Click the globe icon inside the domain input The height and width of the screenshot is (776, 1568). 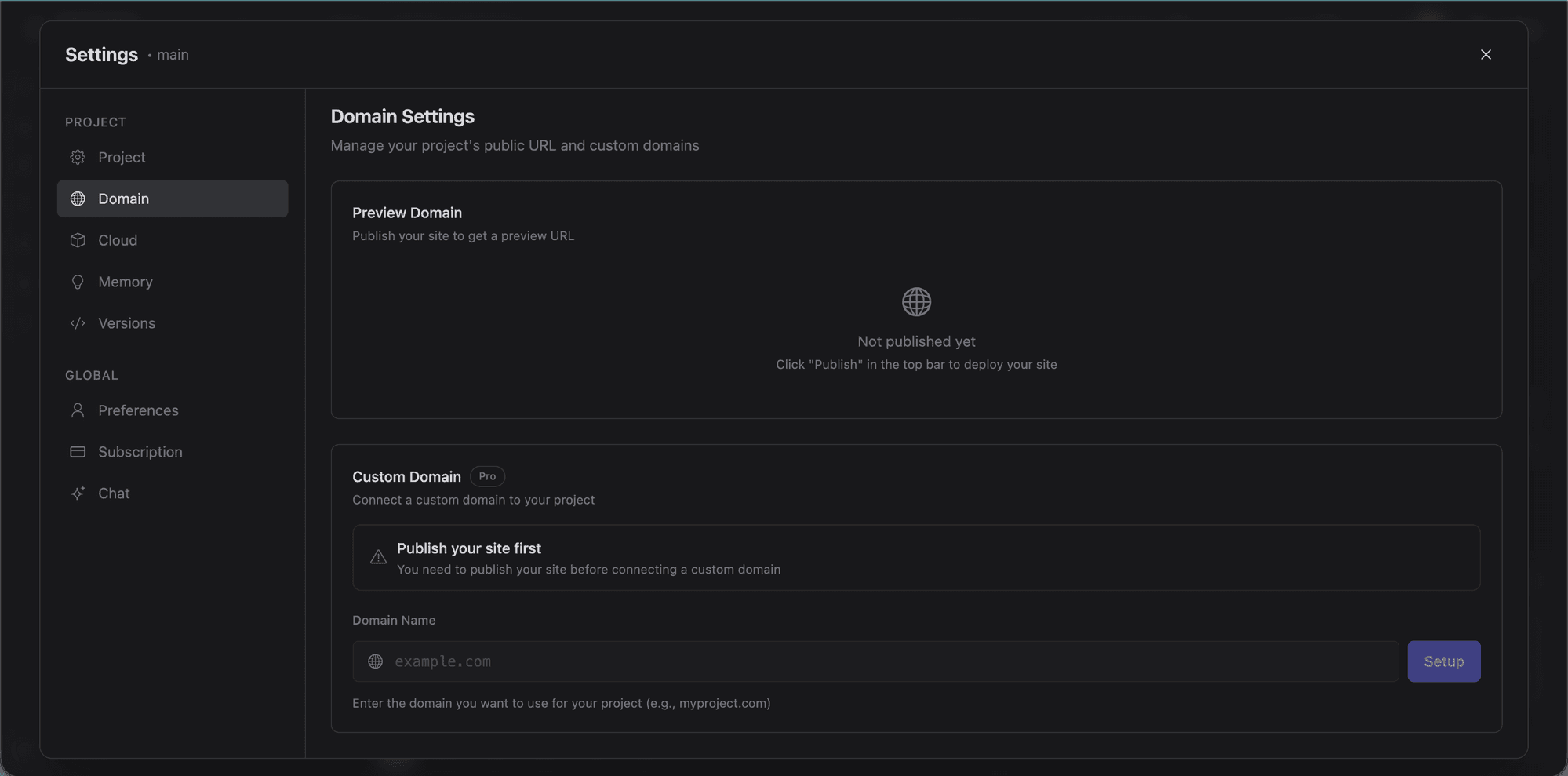[376, 661]
